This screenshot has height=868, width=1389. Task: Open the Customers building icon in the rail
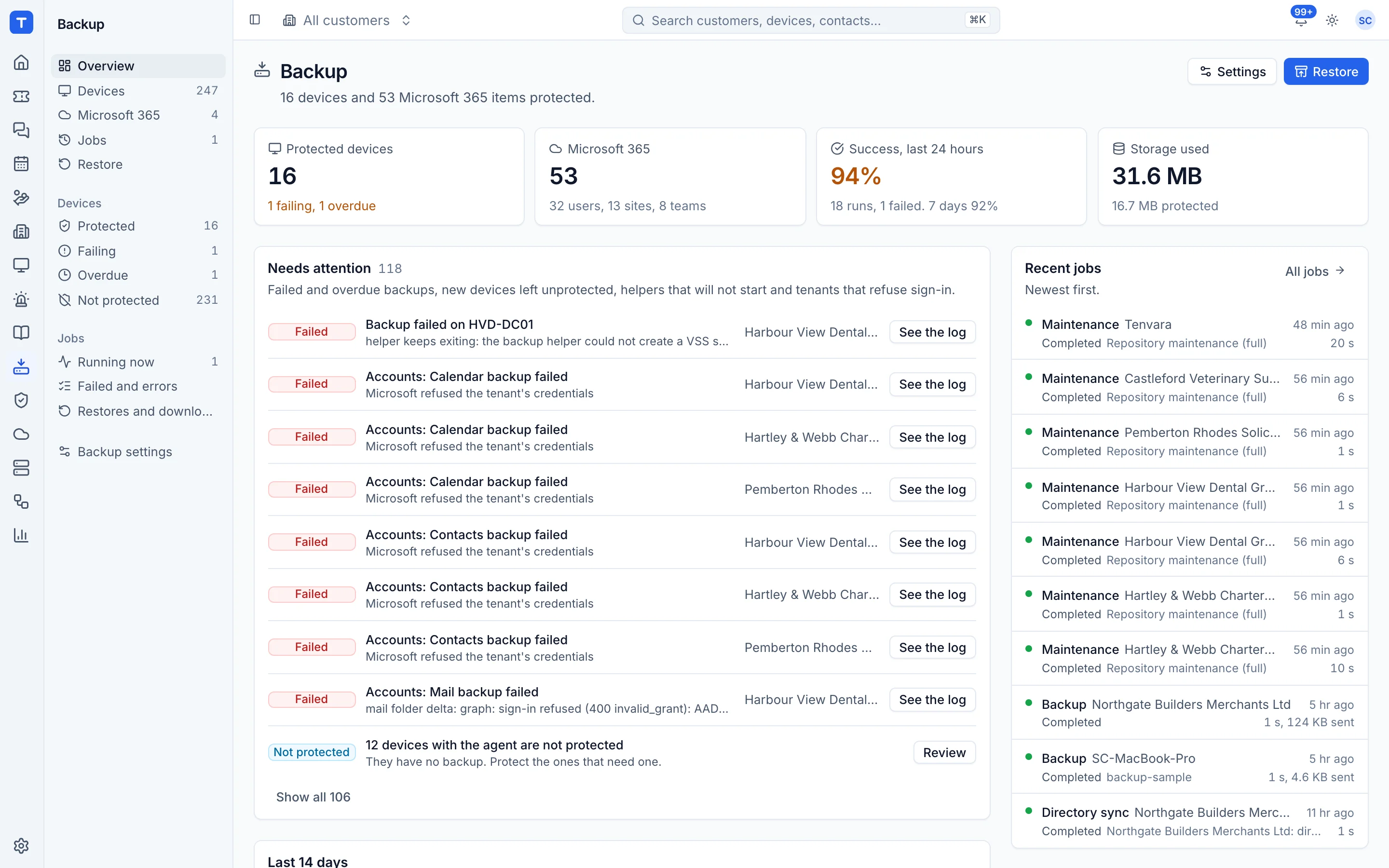click(x=21, y=231)
